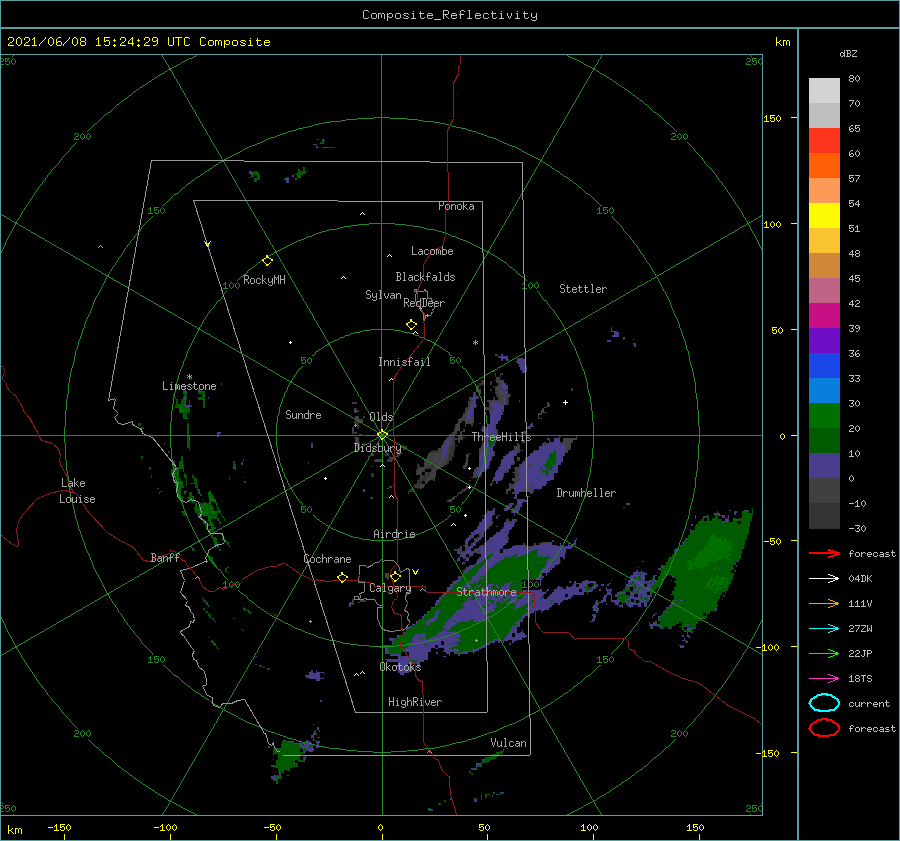This screenshot has height=841, width=900.
Task: Click the red 65-60 dBZ color swatch
Action: [x=824, y=141]
